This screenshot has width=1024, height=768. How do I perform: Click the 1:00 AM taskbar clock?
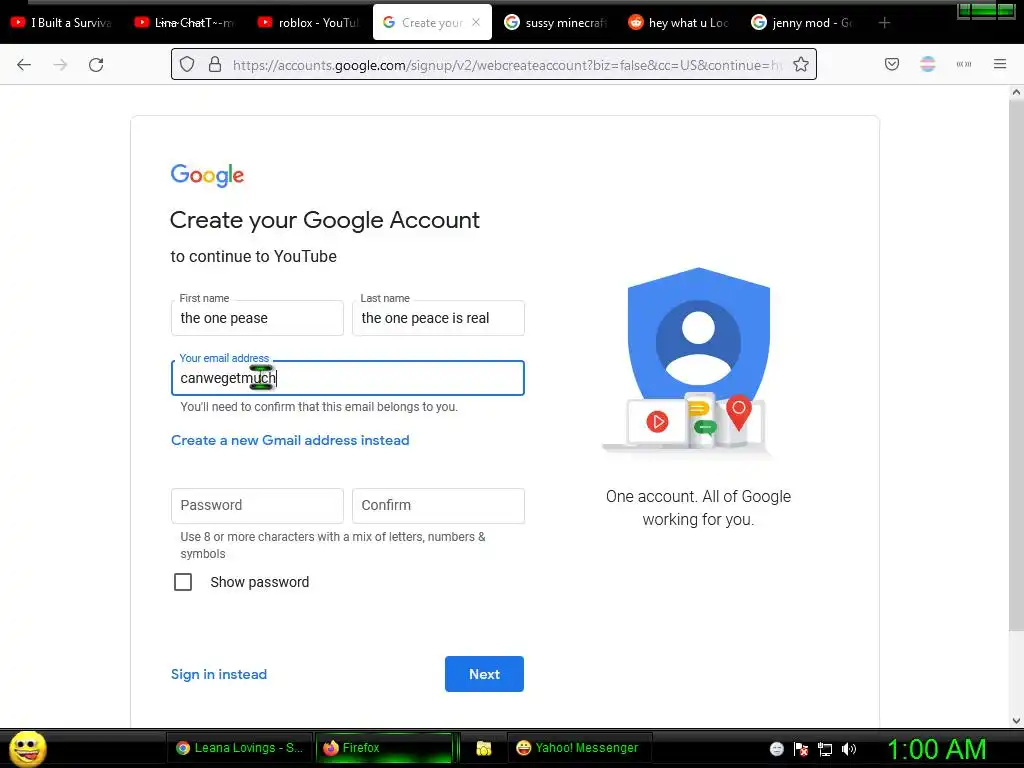[936, 749]
